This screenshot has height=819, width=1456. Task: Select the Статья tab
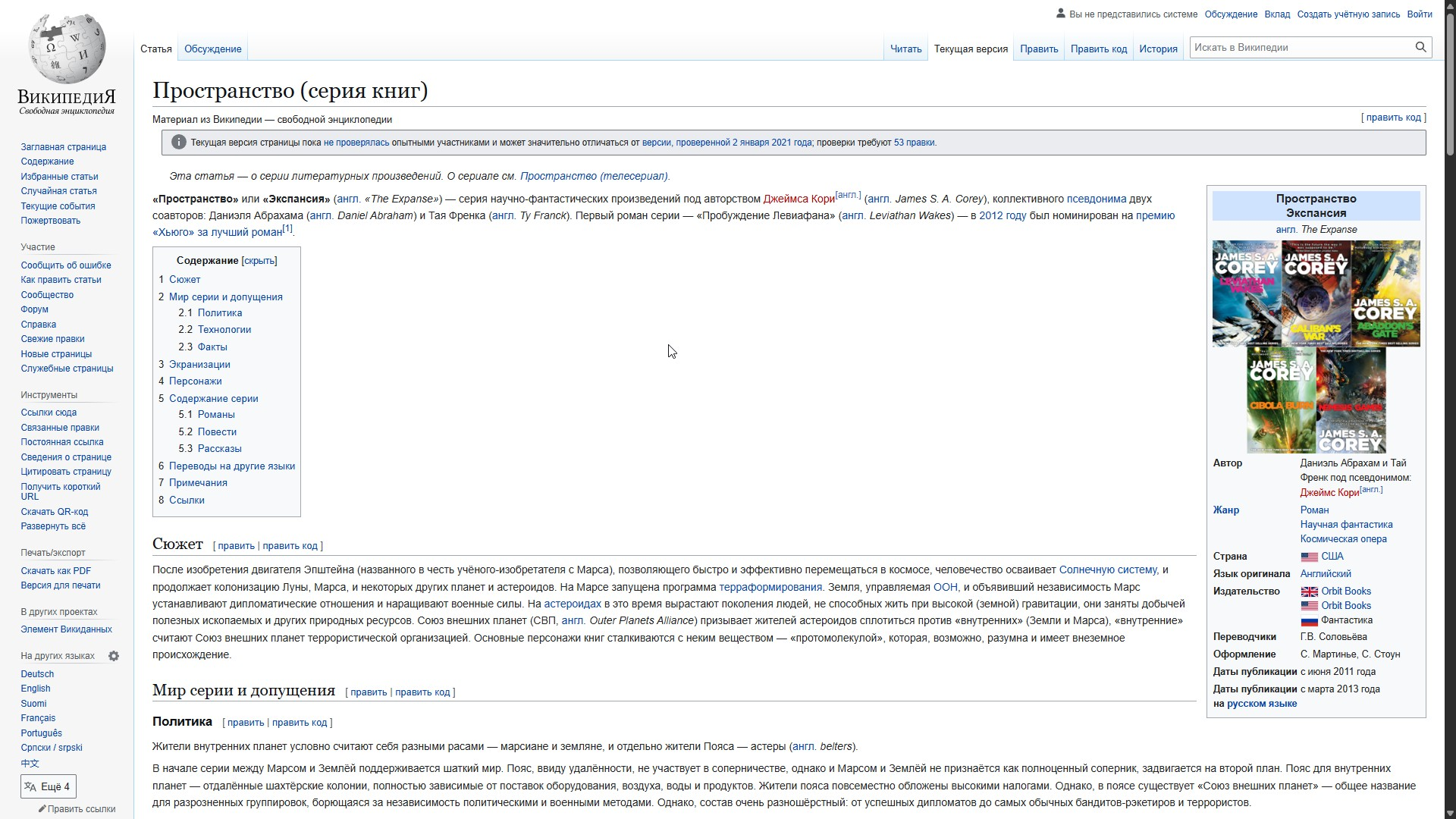point(156,49)
